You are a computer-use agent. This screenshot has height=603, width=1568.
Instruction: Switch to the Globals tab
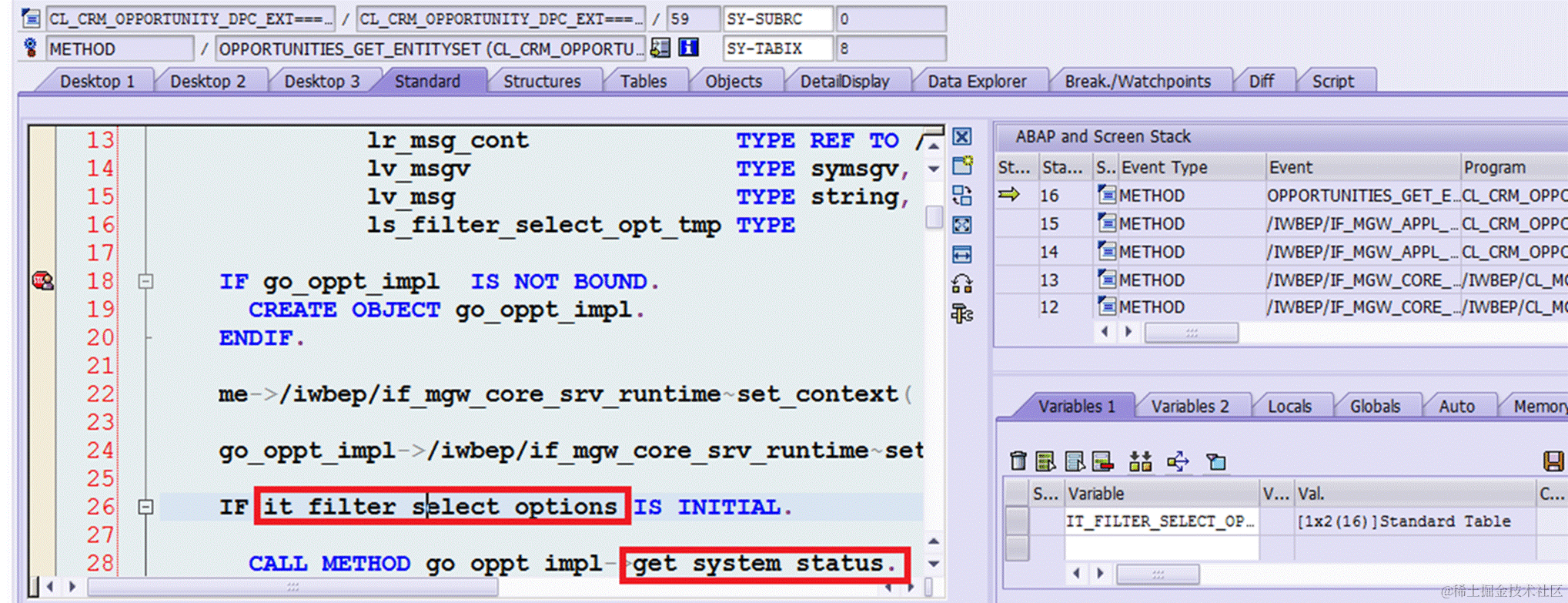(x=1375, y=406)
